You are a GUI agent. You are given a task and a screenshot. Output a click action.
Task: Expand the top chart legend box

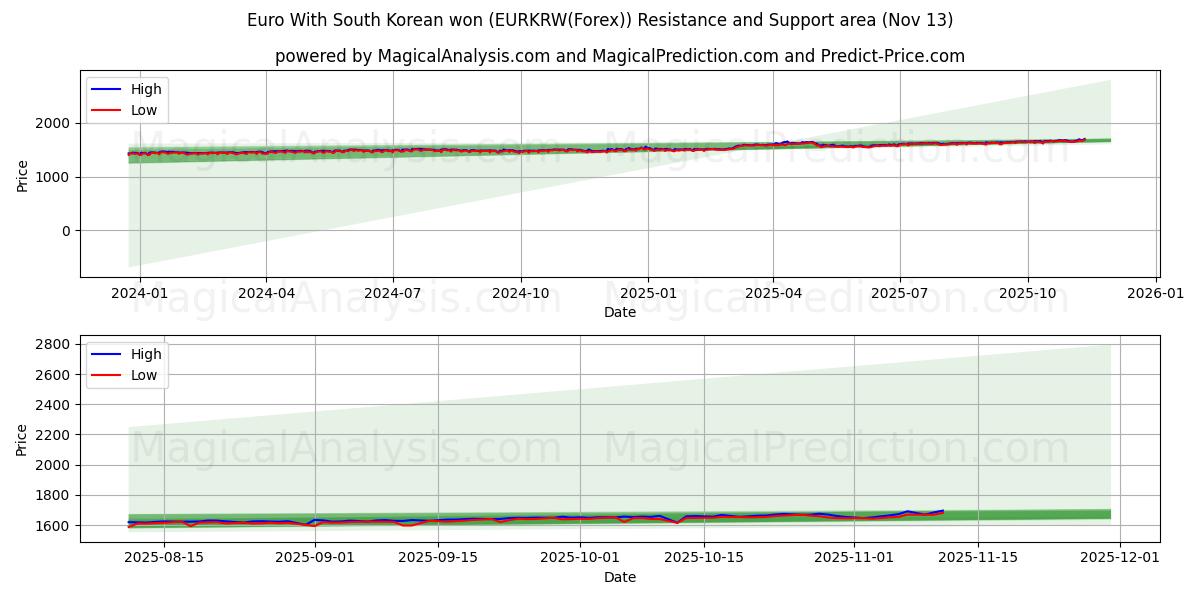pyautogui.click(x=125, y=98)
